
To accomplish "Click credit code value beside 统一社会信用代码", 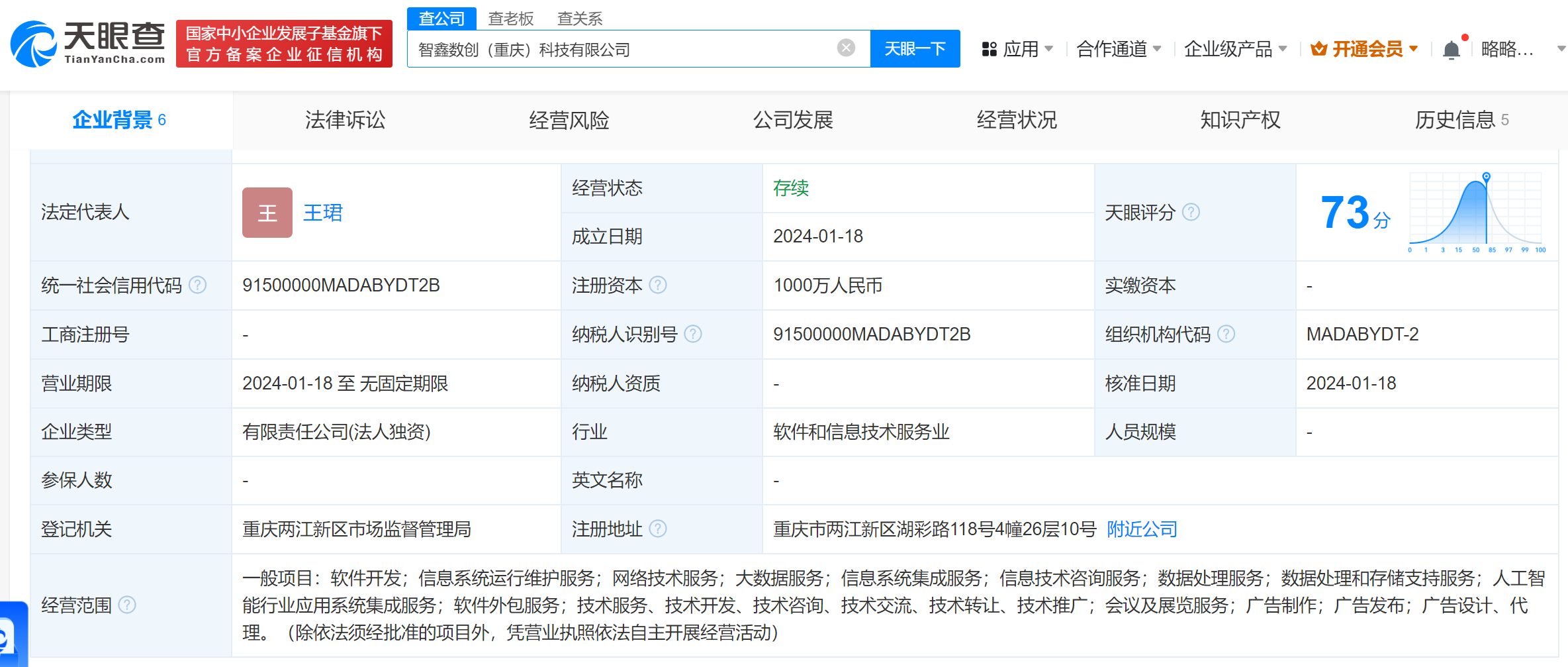I will tap(341, 285).
